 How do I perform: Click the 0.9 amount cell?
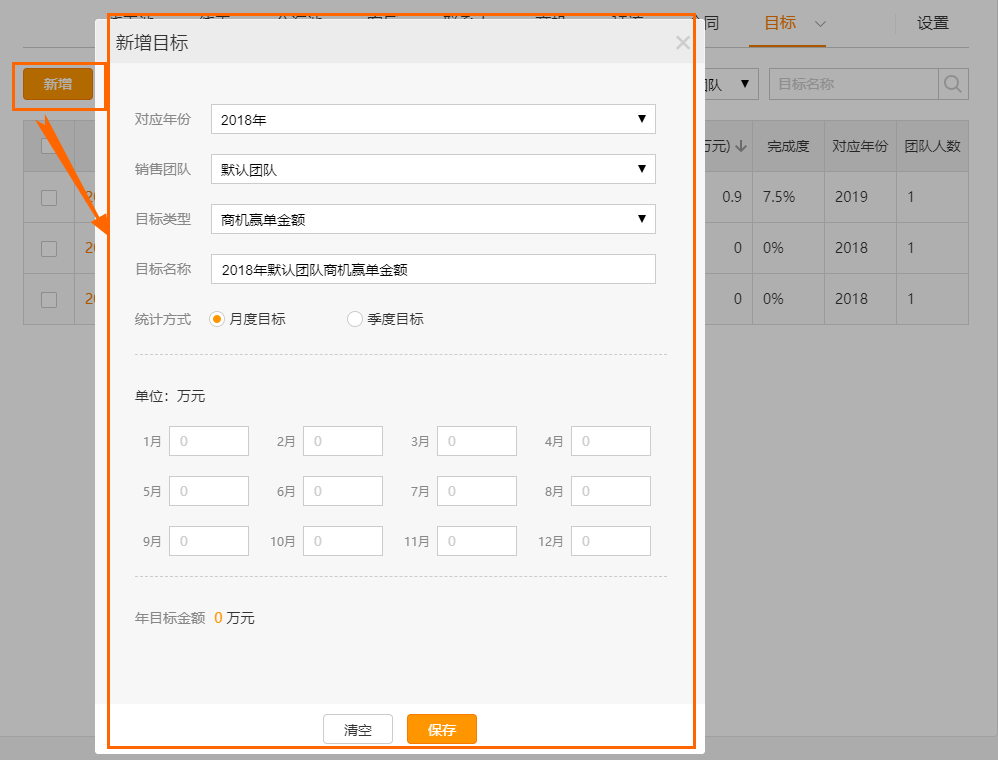(x=732, y=197)
